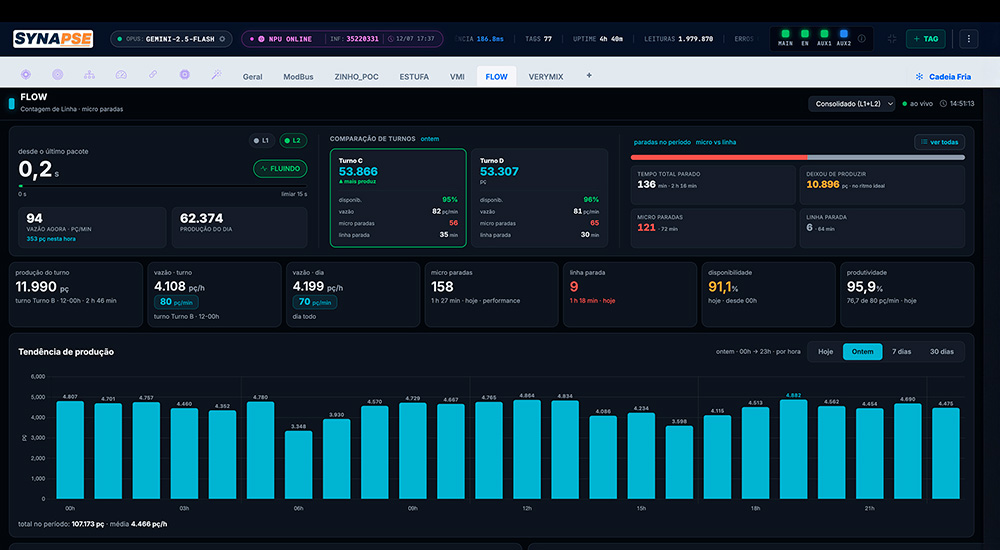
Task: Click the red-gray micro vs linha bar
Action: tap(797, 157)
